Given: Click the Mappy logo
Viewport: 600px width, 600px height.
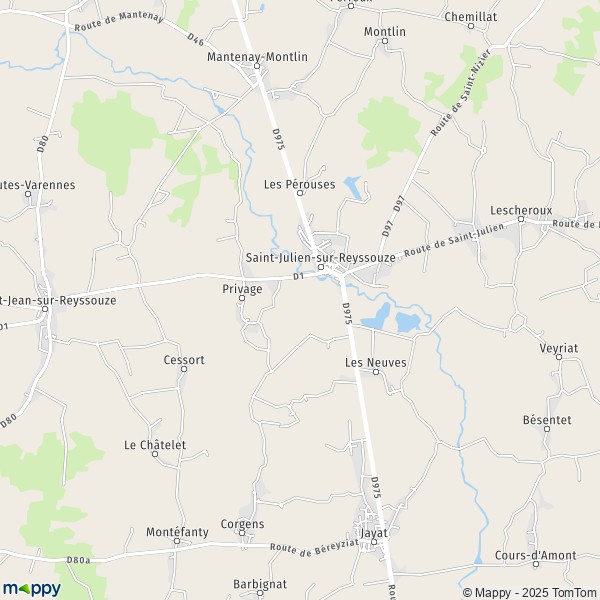Looking at the screenshot, I should [32, 589].
